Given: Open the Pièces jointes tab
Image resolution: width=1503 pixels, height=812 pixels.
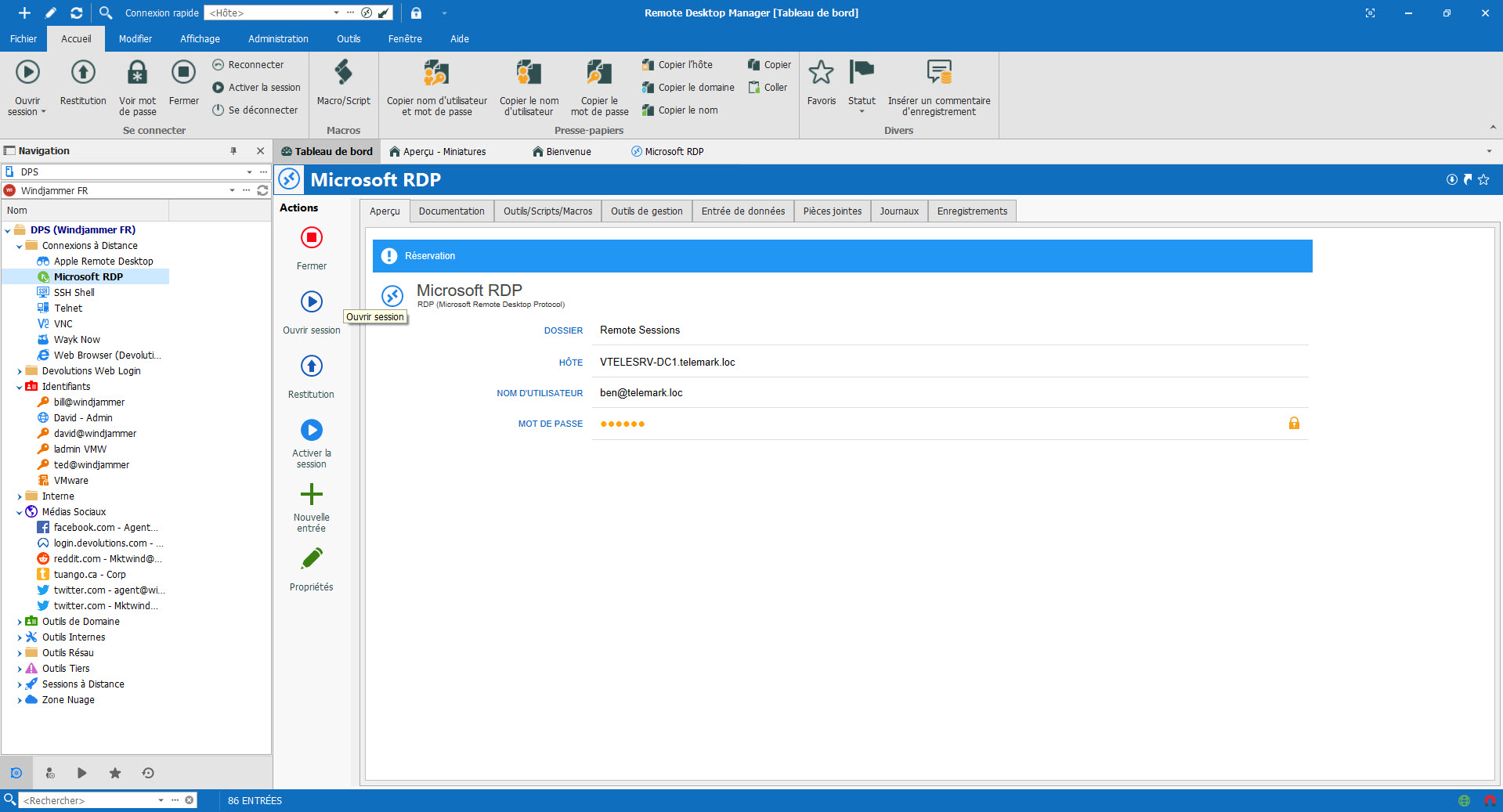Looking at the screenshot, I should click(832, 211).
